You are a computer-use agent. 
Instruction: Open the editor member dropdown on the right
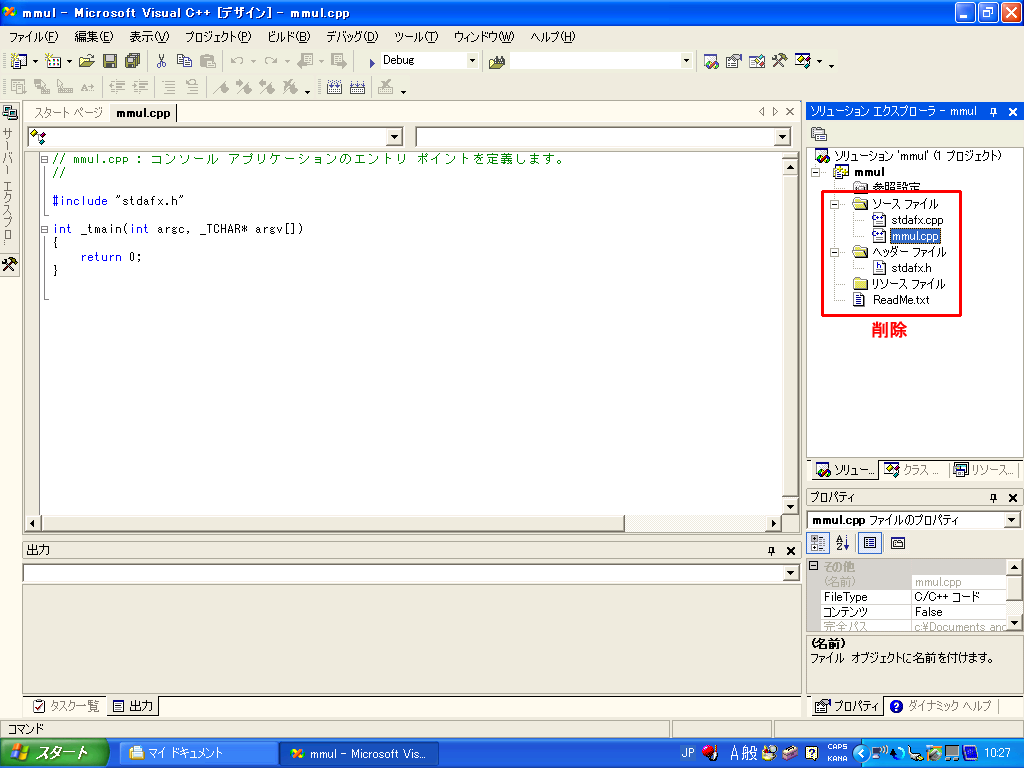[782, 137]
